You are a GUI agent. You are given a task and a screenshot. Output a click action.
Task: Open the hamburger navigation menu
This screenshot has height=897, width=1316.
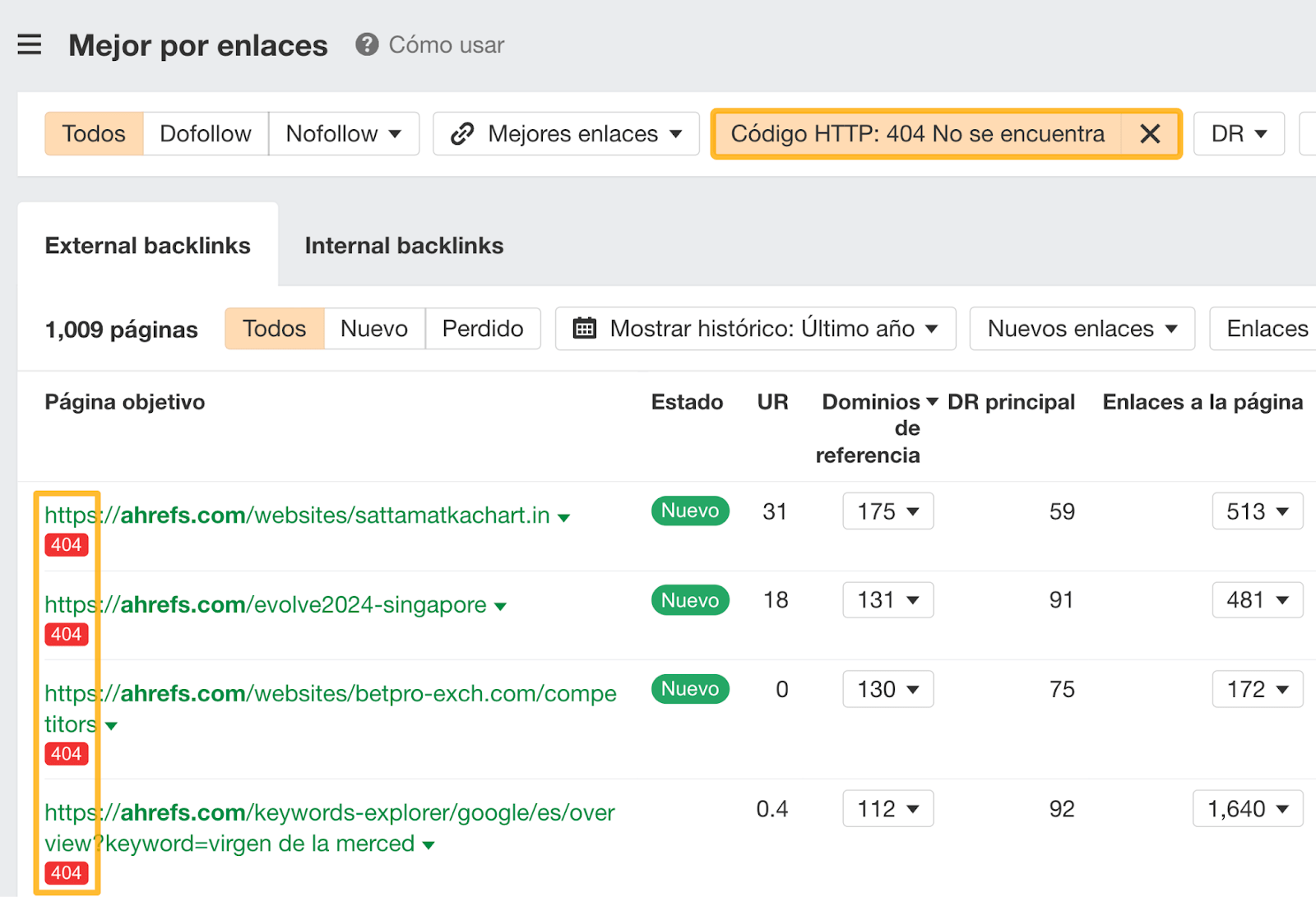[29, 45]
